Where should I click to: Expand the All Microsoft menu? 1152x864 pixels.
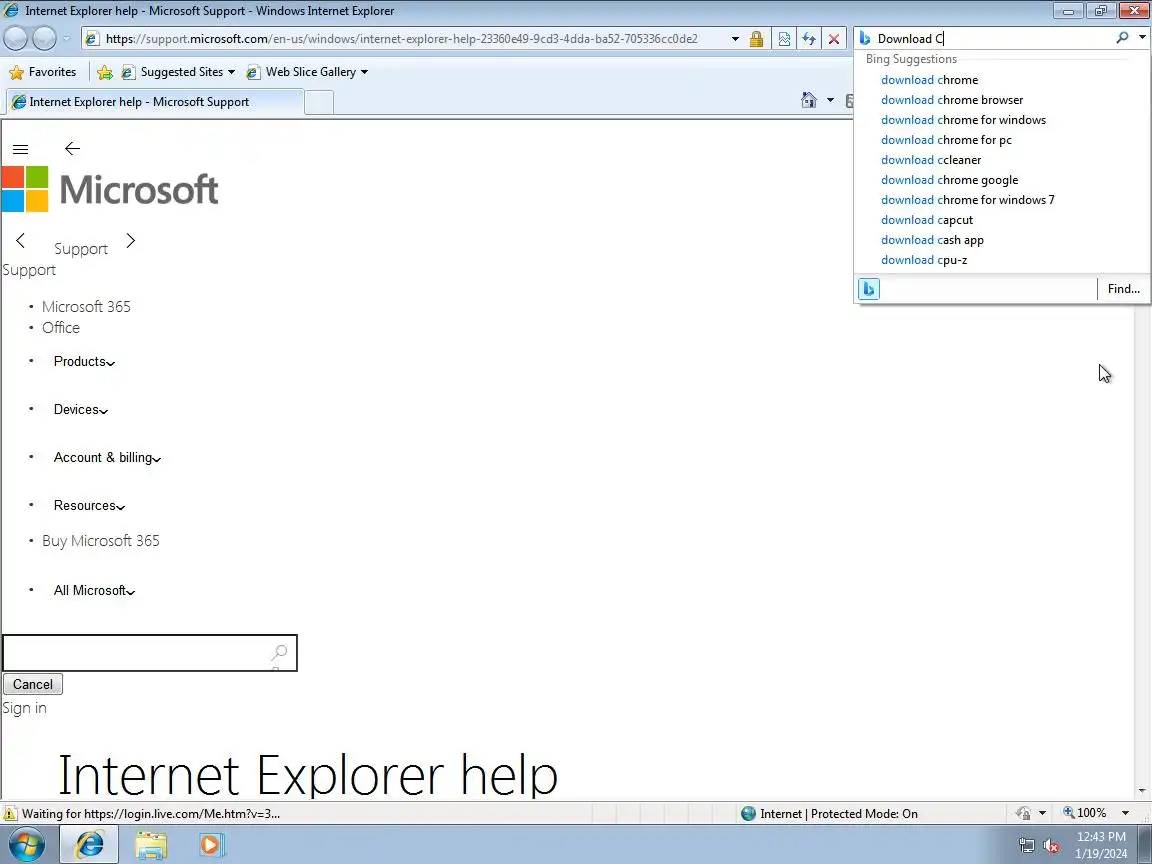(94, 591)
